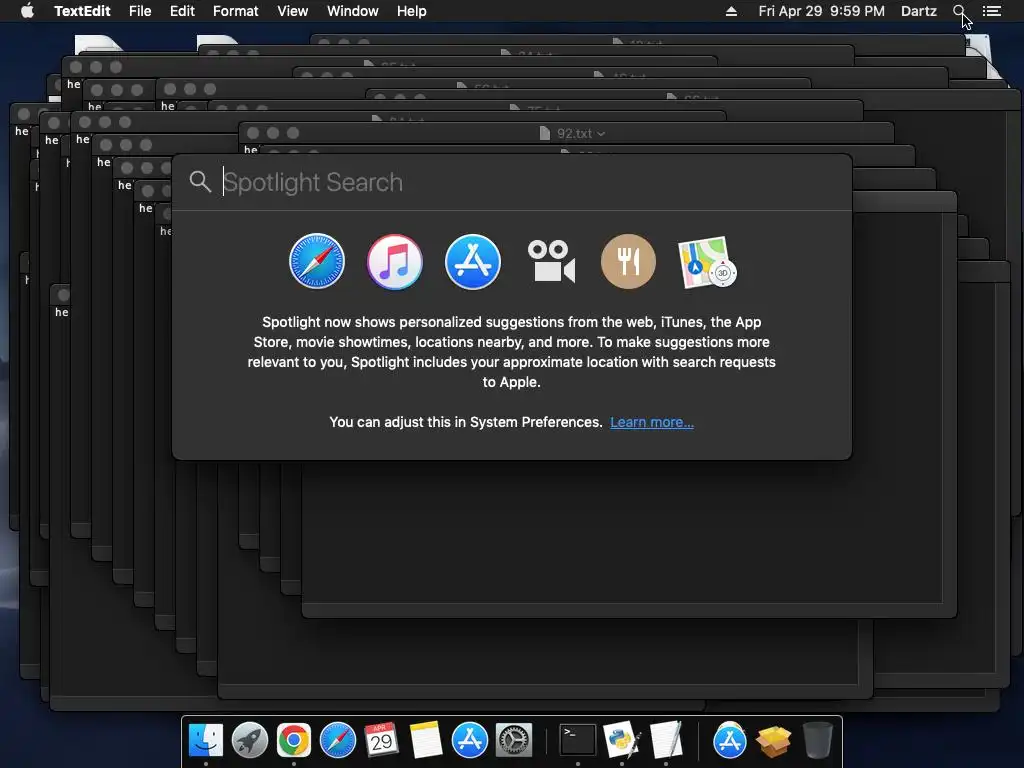
Task: Open the cardboard box package icon in Dock
Action: coord(774,741)
